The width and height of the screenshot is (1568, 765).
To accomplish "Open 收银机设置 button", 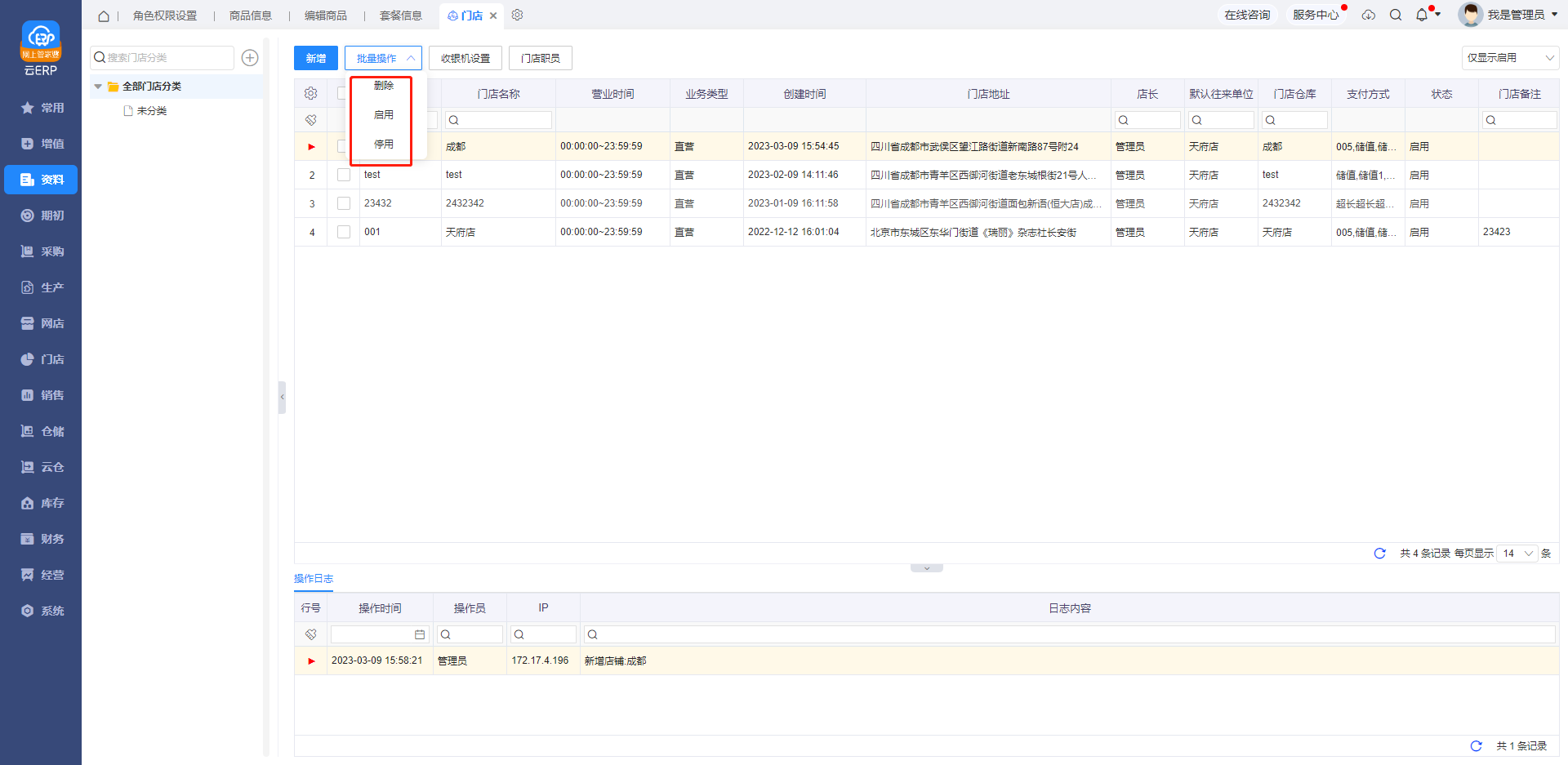I will tap(465, 58).
